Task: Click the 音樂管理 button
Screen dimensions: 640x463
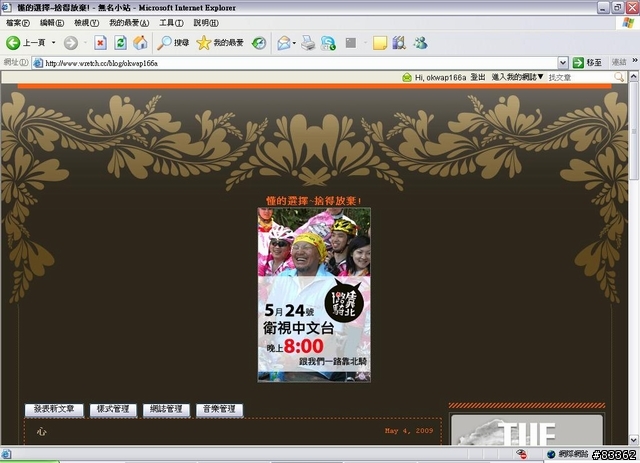Action: point(220,410)
